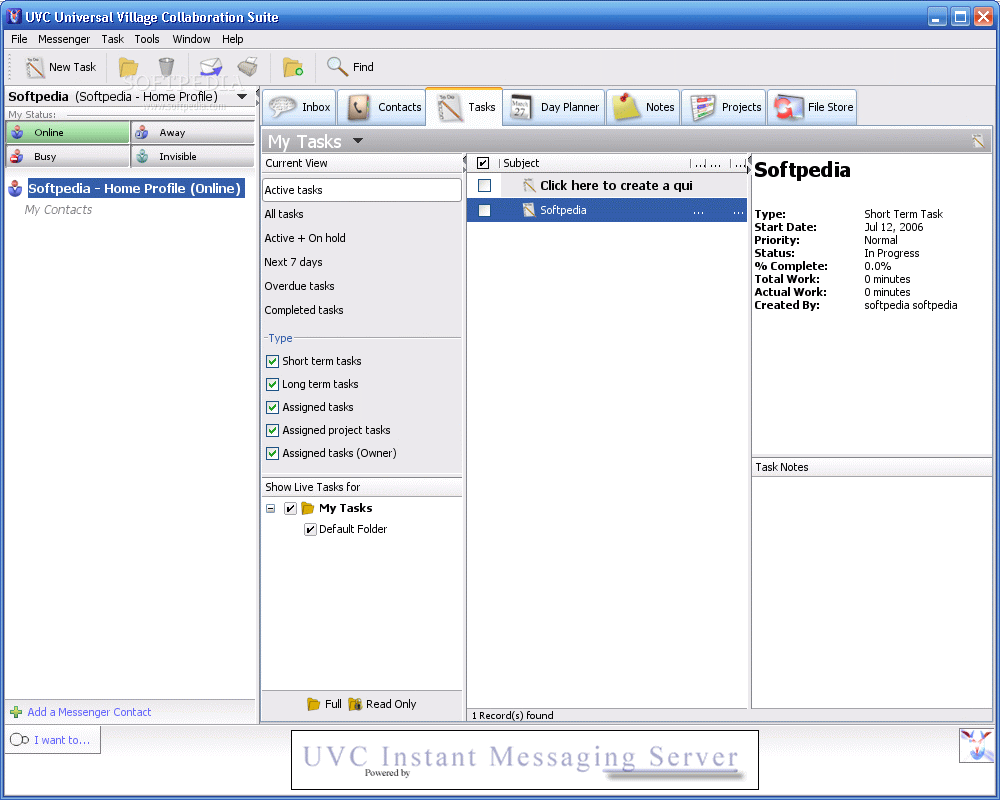Click Add a Messenger Contact link
Viewport: 1000px width, 800px height.
coord(89,712)
